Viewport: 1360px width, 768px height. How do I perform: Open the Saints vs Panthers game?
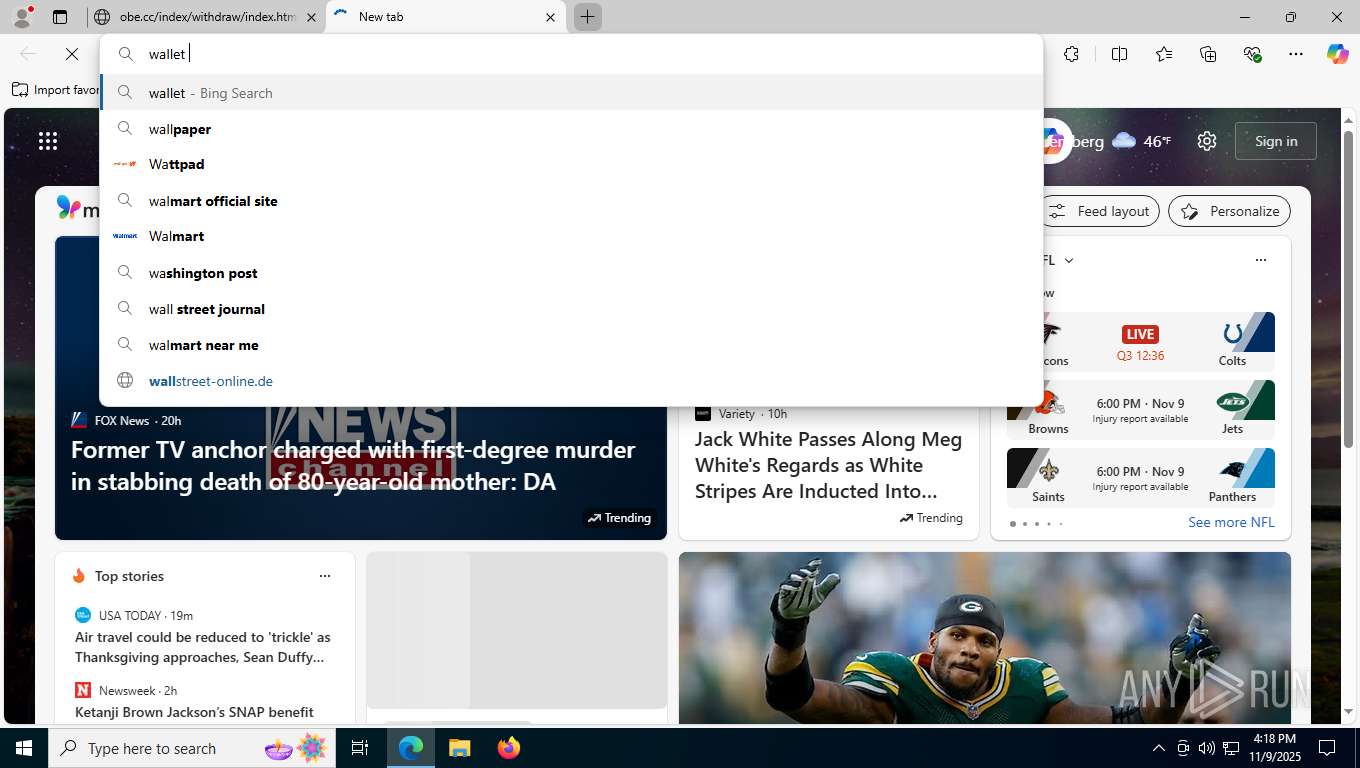1141,478
